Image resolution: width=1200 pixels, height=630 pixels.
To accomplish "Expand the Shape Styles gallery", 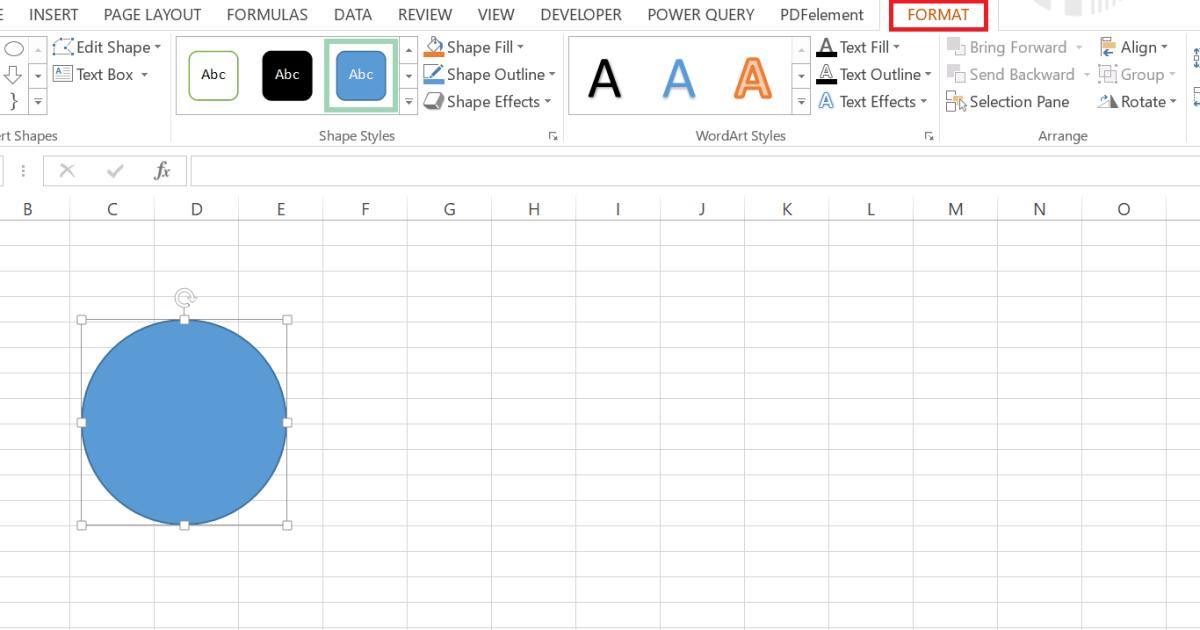I will coord(409,100).
